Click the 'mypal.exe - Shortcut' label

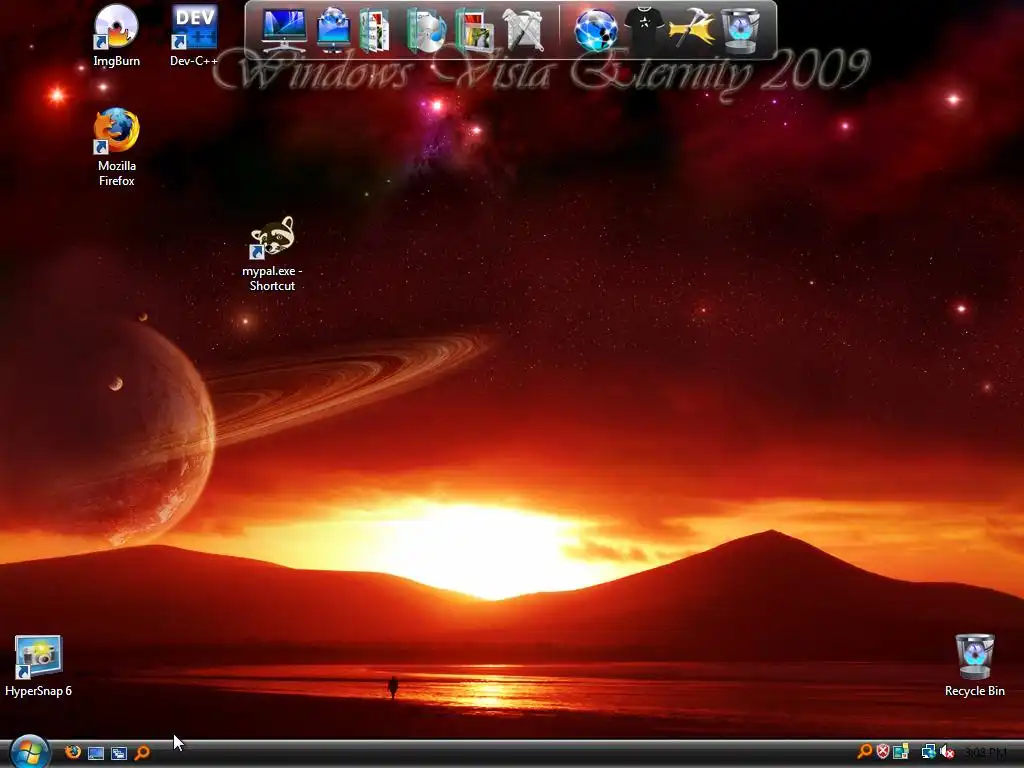point(272,278)
